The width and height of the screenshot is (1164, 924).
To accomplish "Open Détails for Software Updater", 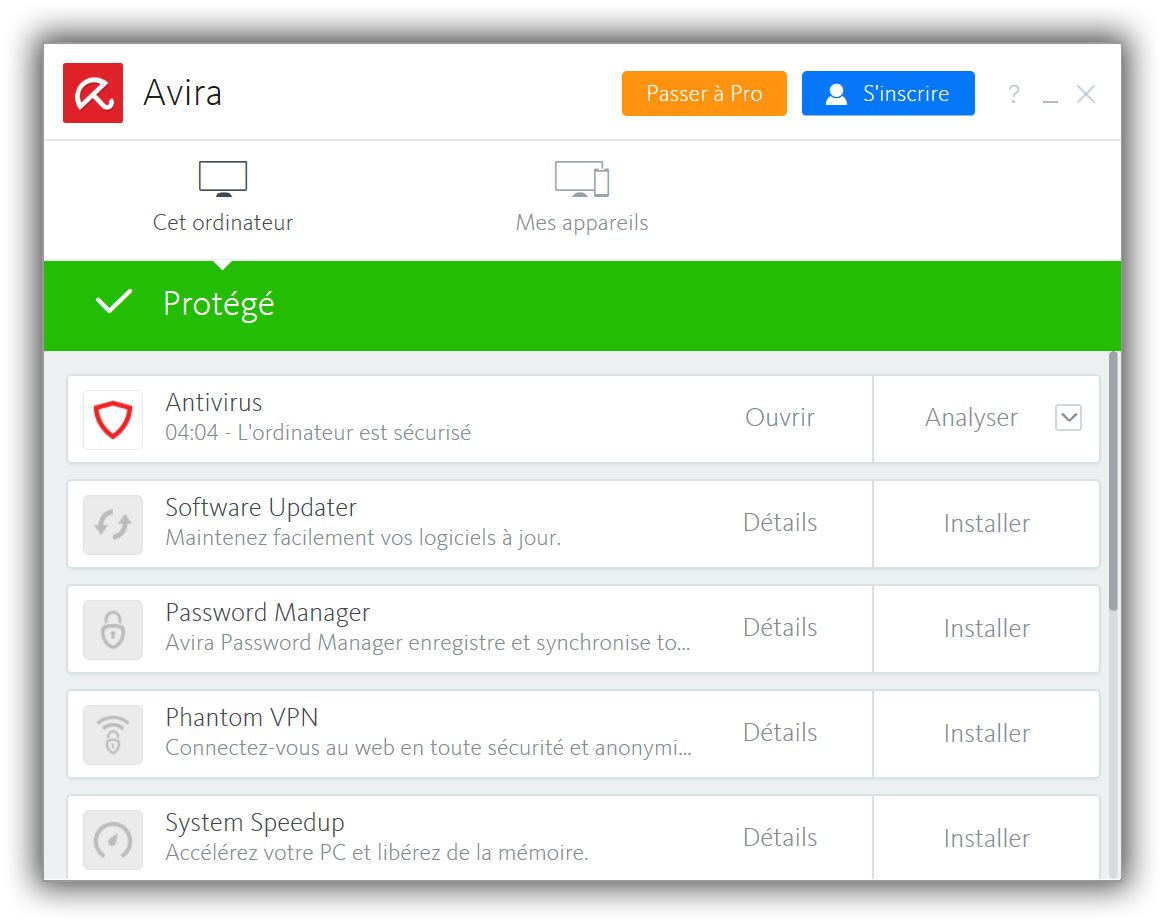I will point(779,522).
